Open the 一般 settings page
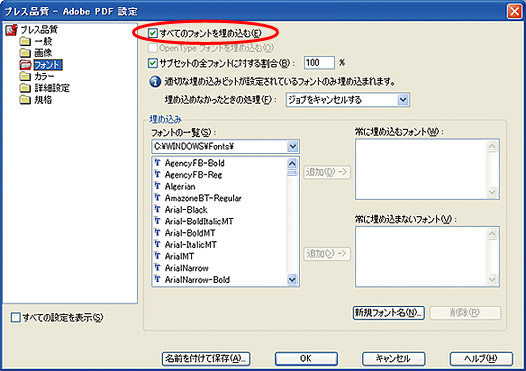The height and width of the screenshot is (371, 526). (43, 42)
